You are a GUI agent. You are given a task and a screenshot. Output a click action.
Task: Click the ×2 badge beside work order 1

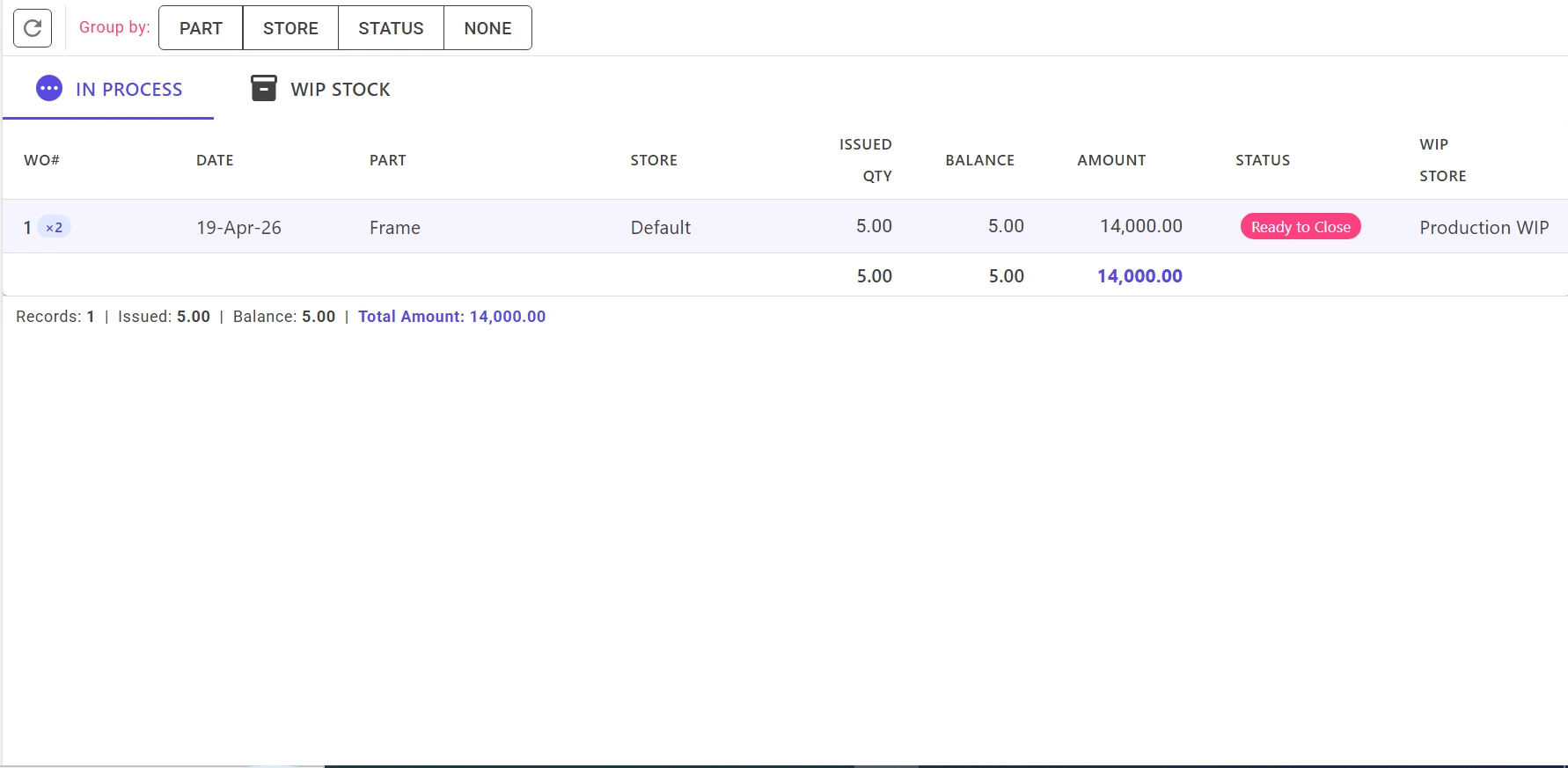tap(55, 228)
